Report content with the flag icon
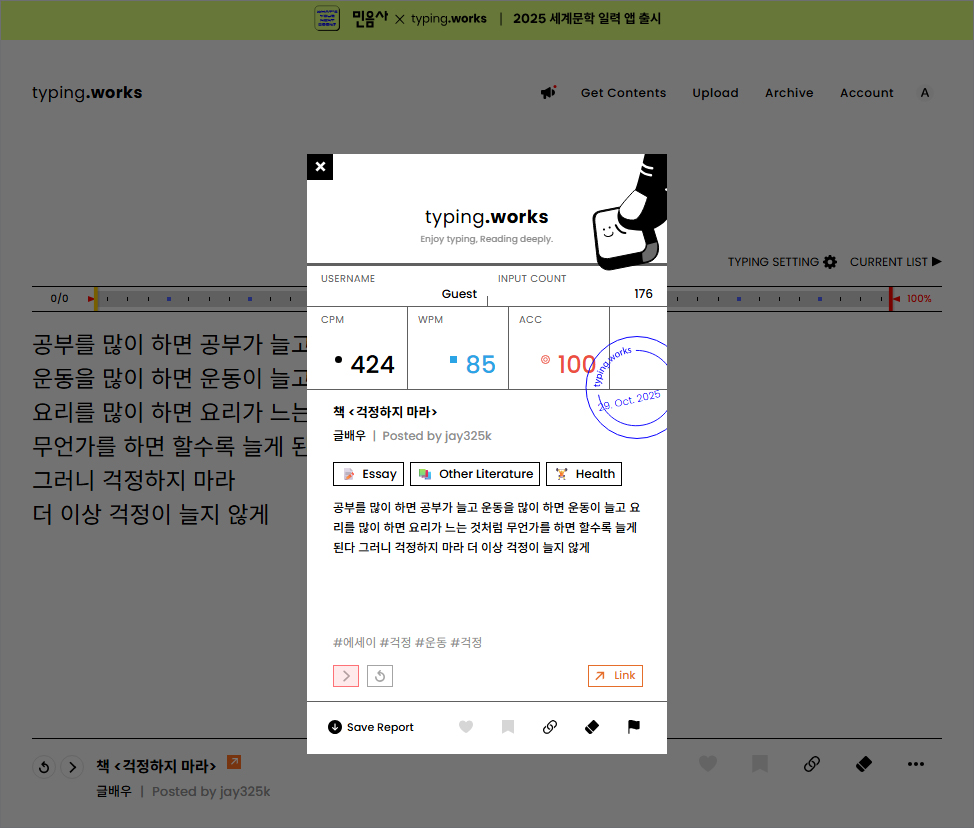Viewport: 974px width, 828px height. pyautogui.click(x=634, y=727)
